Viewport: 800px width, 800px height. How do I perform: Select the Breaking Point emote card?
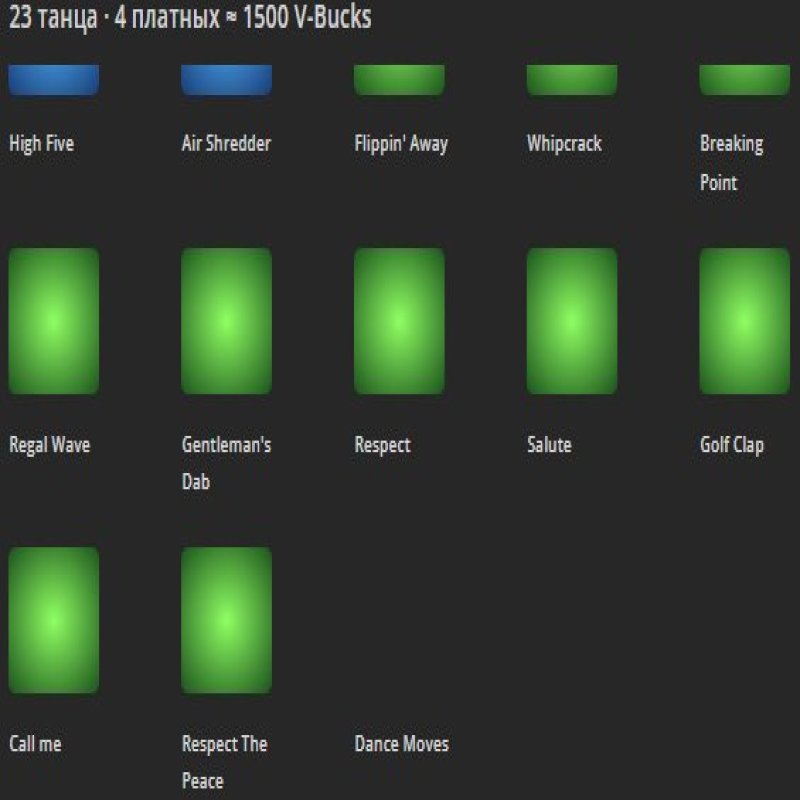(x=745, y=80)
